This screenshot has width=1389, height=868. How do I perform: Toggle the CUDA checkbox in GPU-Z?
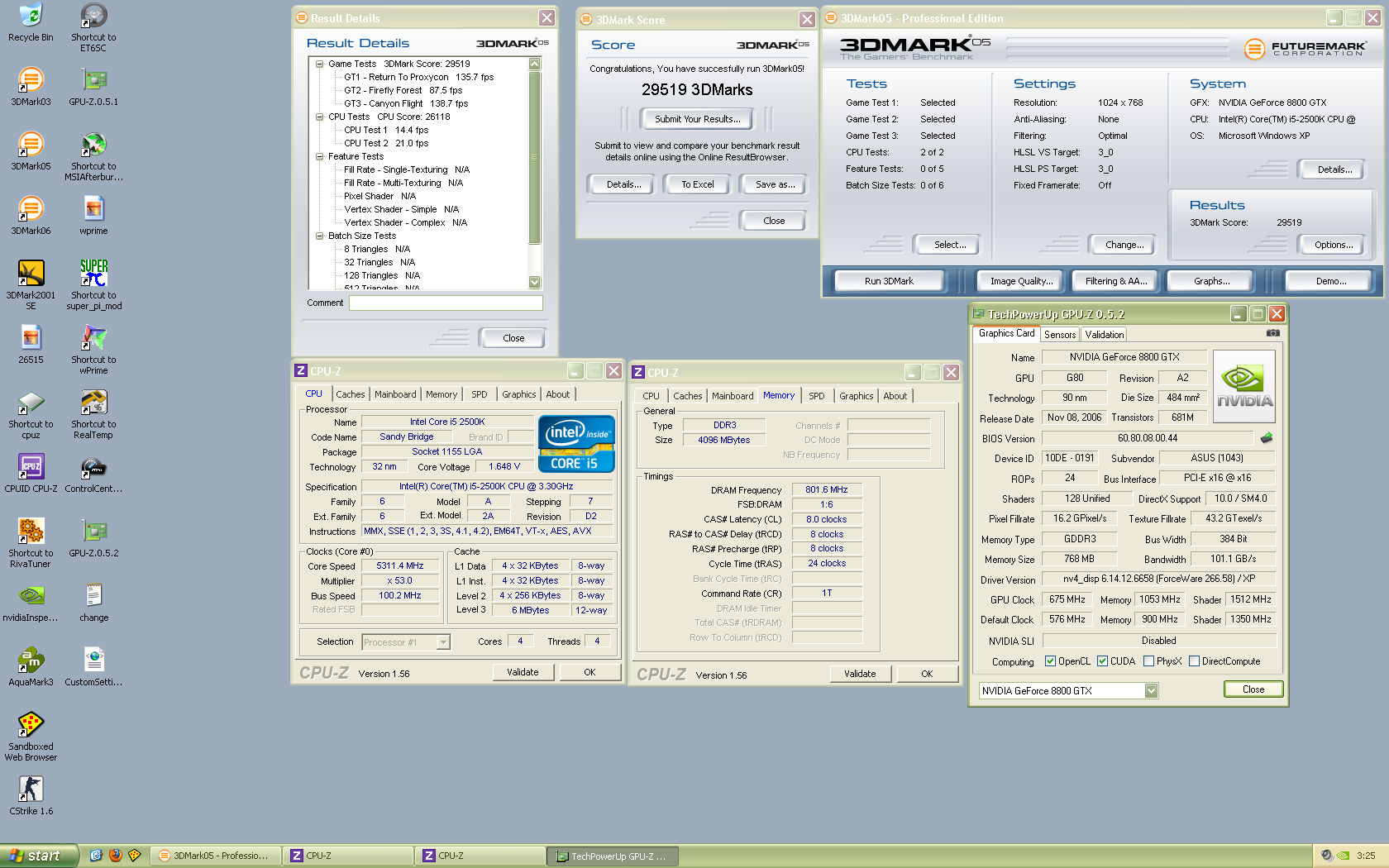tap(1102, 661)
